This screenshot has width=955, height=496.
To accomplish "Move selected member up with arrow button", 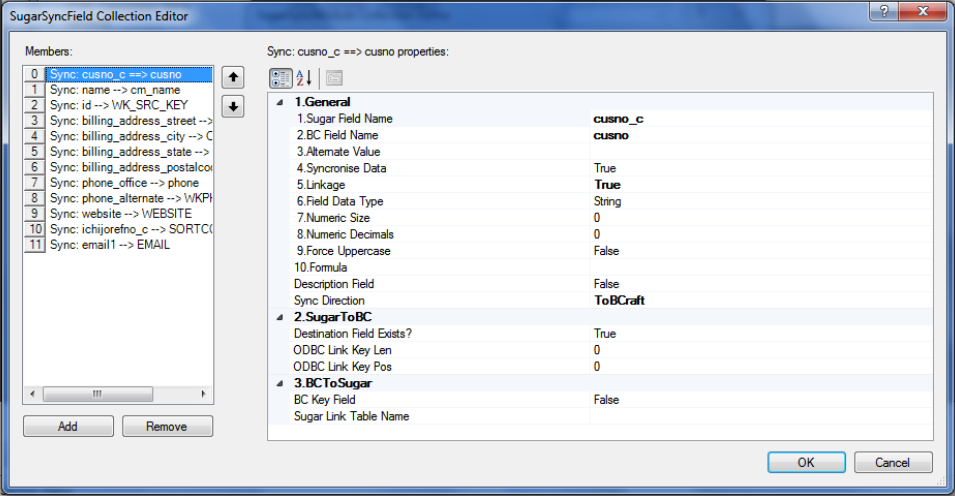I will [233, 77].
